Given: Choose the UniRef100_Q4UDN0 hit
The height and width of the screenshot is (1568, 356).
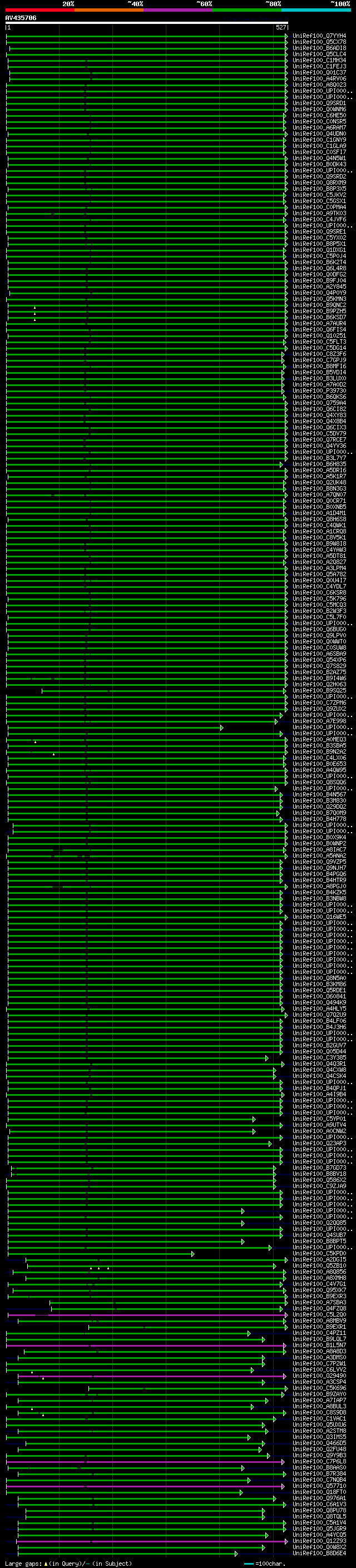Looking at the screenshot, I should coord(319,134).
